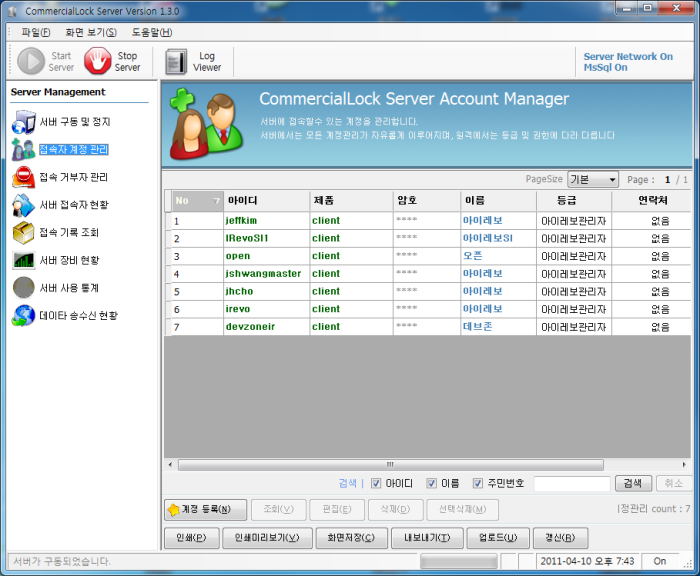Click the star icon on 계정 등록 button
700x576 pixels.
point(173,509)
